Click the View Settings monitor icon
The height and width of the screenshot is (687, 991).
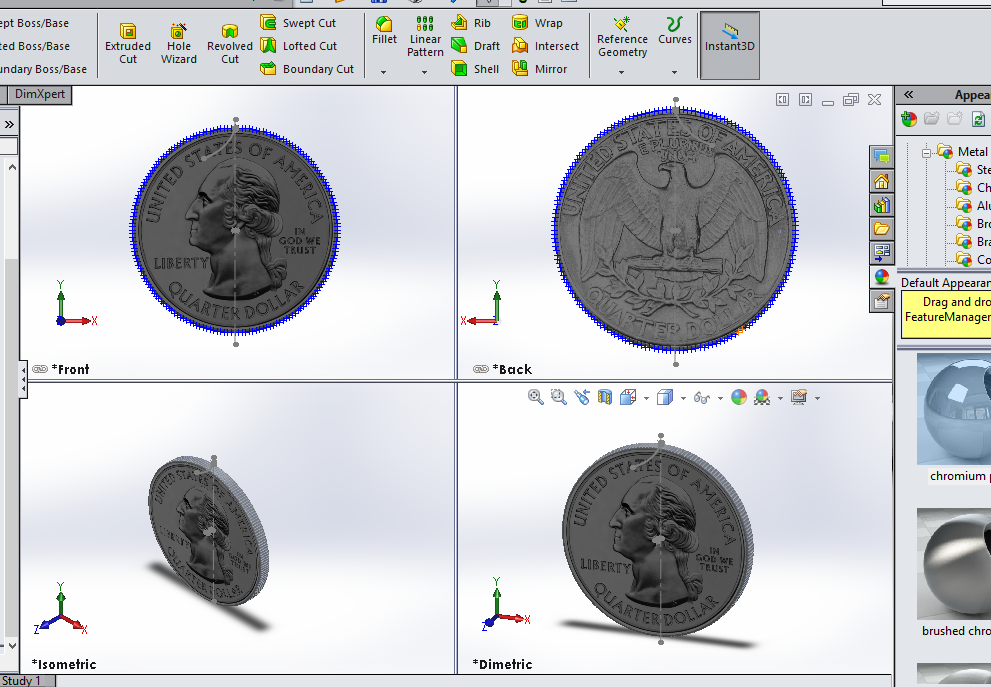pyautogui.click(x=799, y=397)
